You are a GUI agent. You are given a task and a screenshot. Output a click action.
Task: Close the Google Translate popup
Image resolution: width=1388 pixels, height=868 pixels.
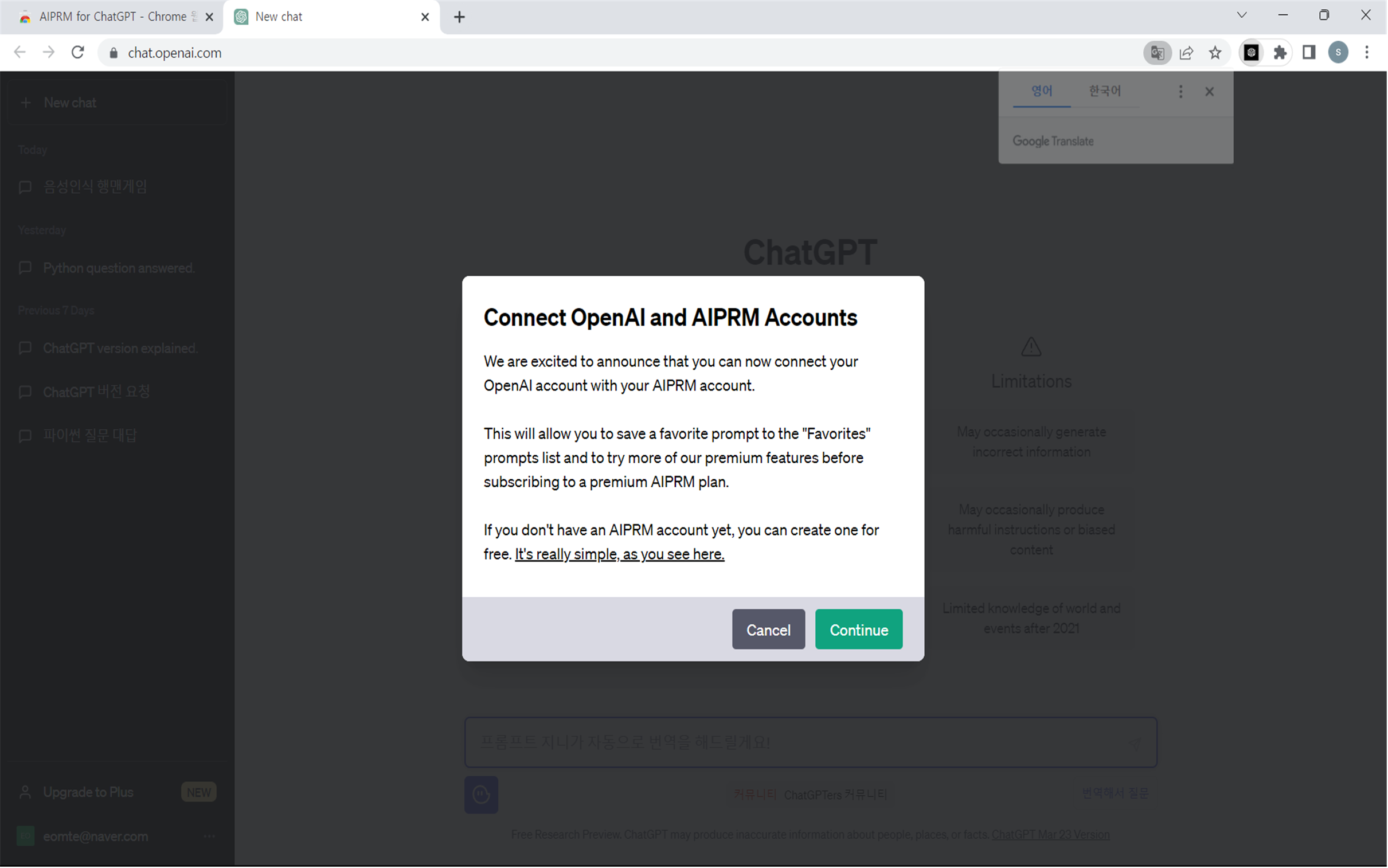(1210, 91)
